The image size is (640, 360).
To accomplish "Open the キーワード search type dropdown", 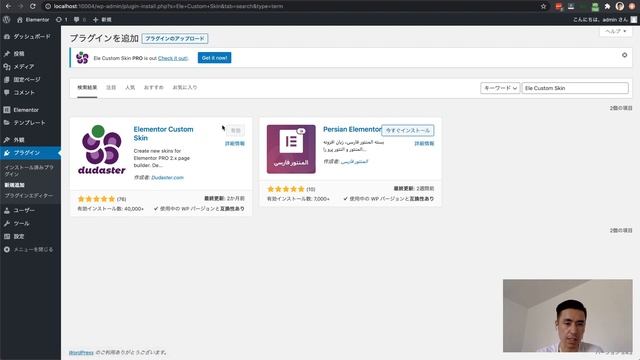I will (x=500, y=88).
